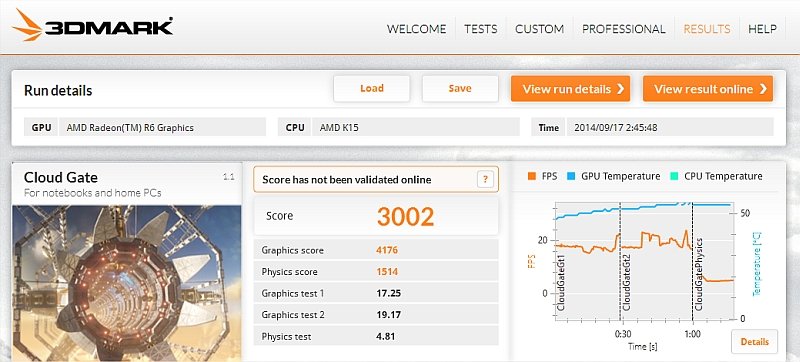Click the blue GPU Temperature legend swatch
The width and height of the screenshot is (800, 362).
(571, 176)
